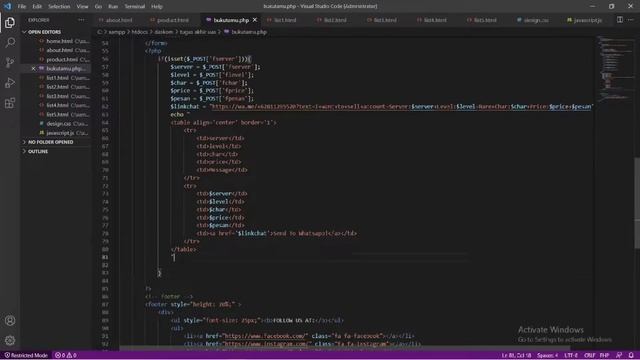Switch to the about.html tab
The width and height of the screenshot is (640, 360).
click(x=119, y=20)
